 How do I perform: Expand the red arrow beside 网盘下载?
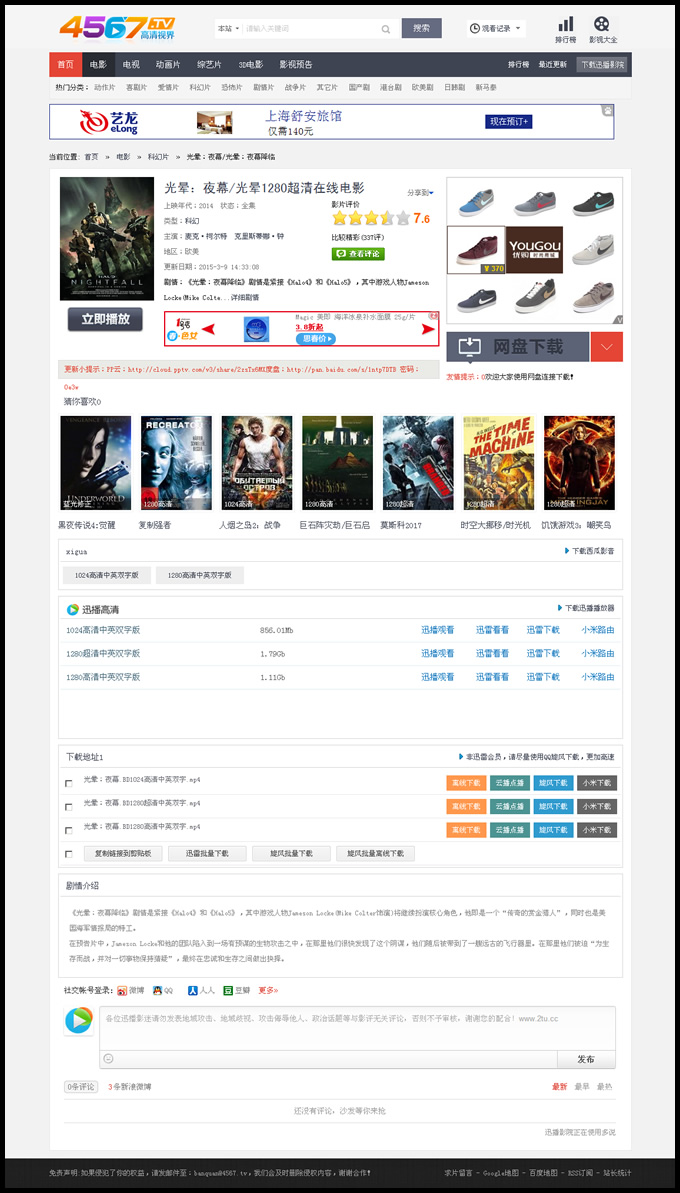(606, 347)
